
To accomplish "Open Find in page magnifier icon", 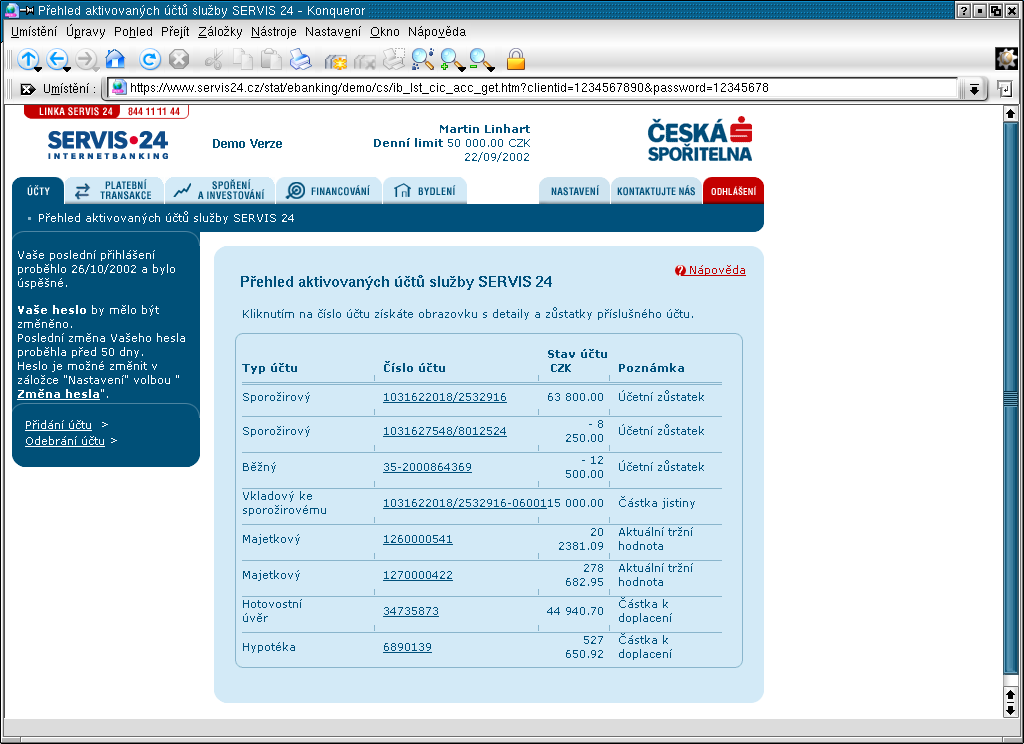I will tap(423, 59).
